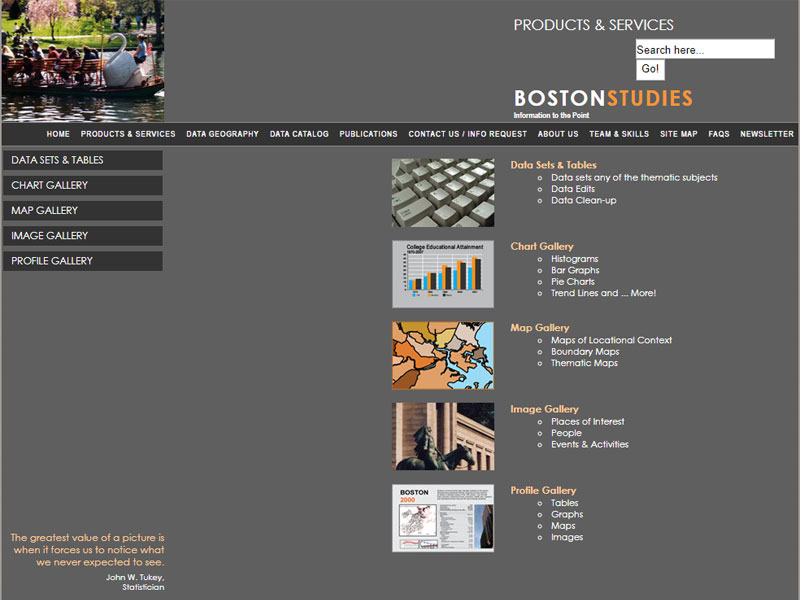The image size is (800, 600).
Task: Select 'Bar Graphs' list item
Action: click(x=575, y=270)
